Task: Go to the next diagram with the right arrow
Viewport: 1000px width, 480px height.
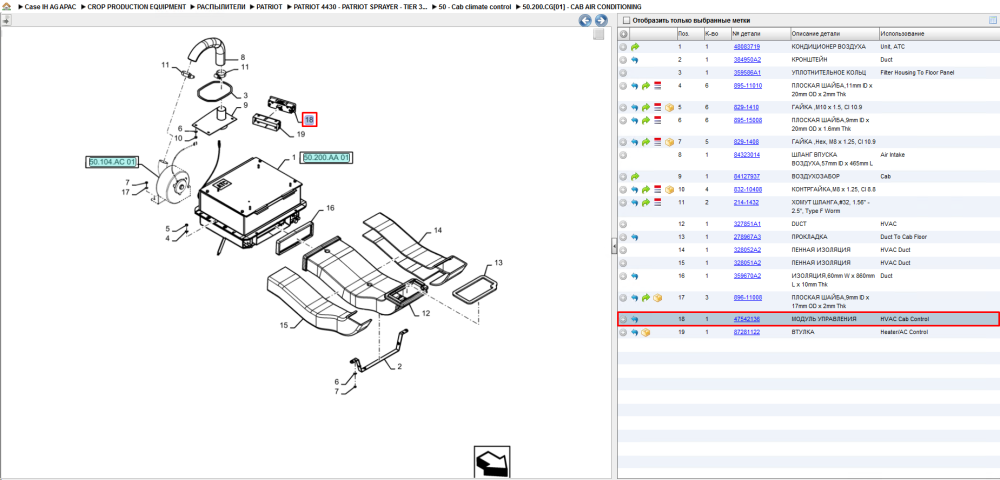Action: 599,20
